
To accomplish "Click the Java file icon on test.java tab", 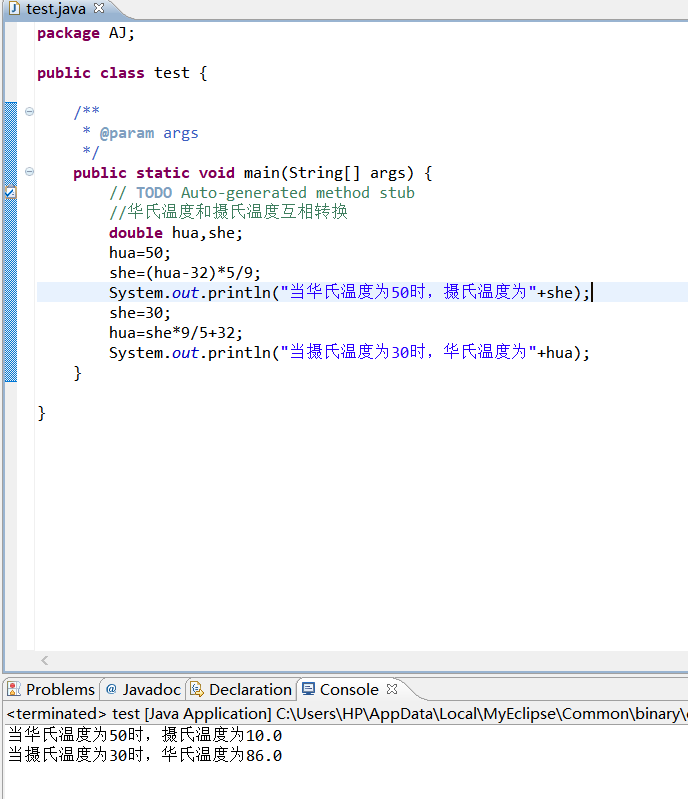I will 14,8.
